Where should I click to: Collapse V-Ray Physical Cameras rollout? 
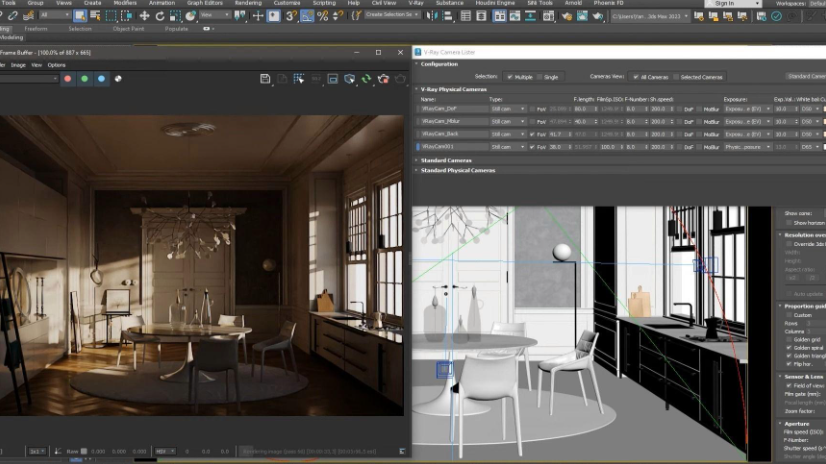pyautogui.click(x=453, y=89)
